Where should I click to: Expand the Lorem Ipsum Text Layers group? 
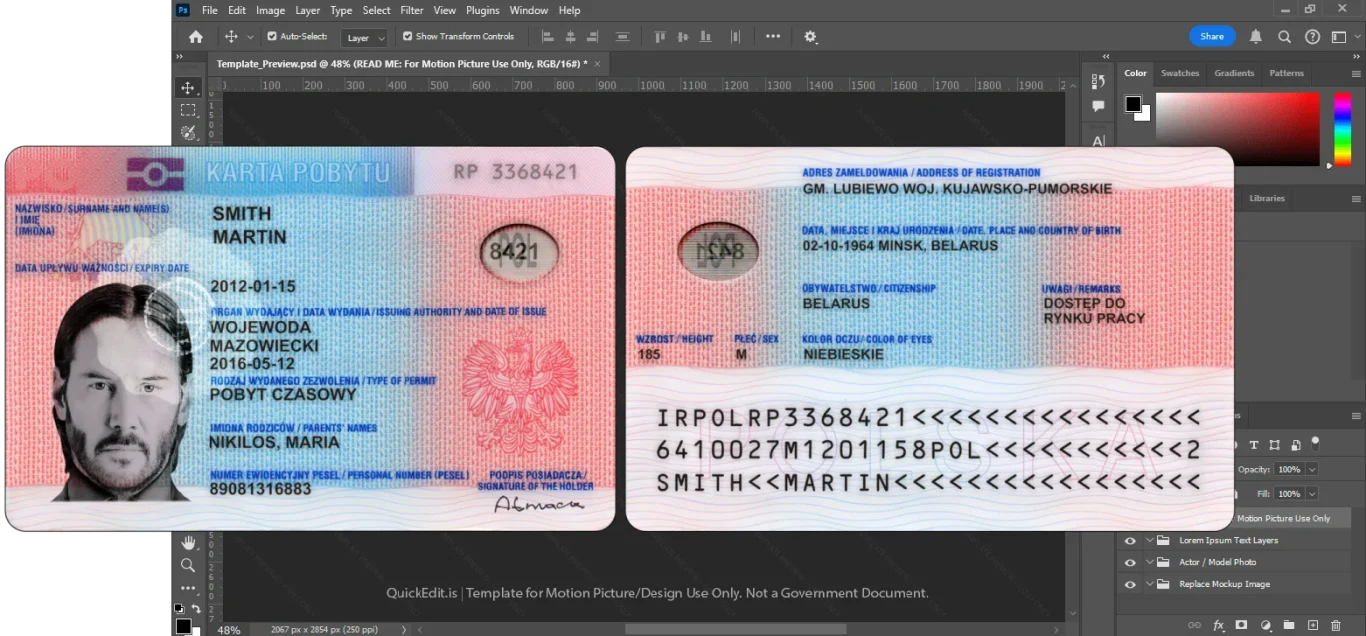[x=1150, y=540]
